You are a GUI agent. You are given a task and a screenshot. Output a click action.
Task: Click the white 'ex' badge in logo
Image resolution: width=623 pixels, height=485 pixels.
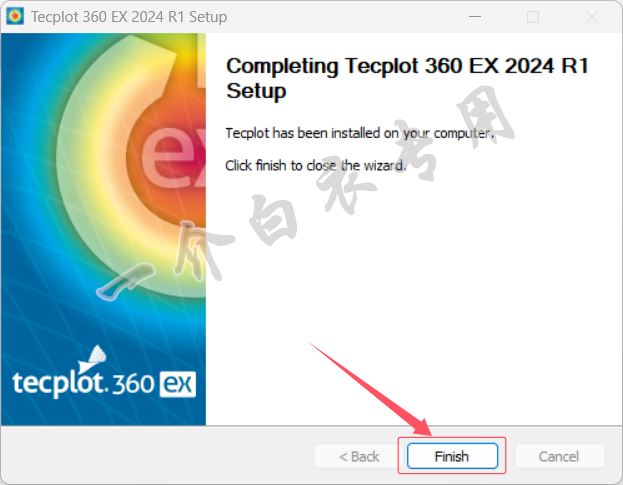click(178, 384)
